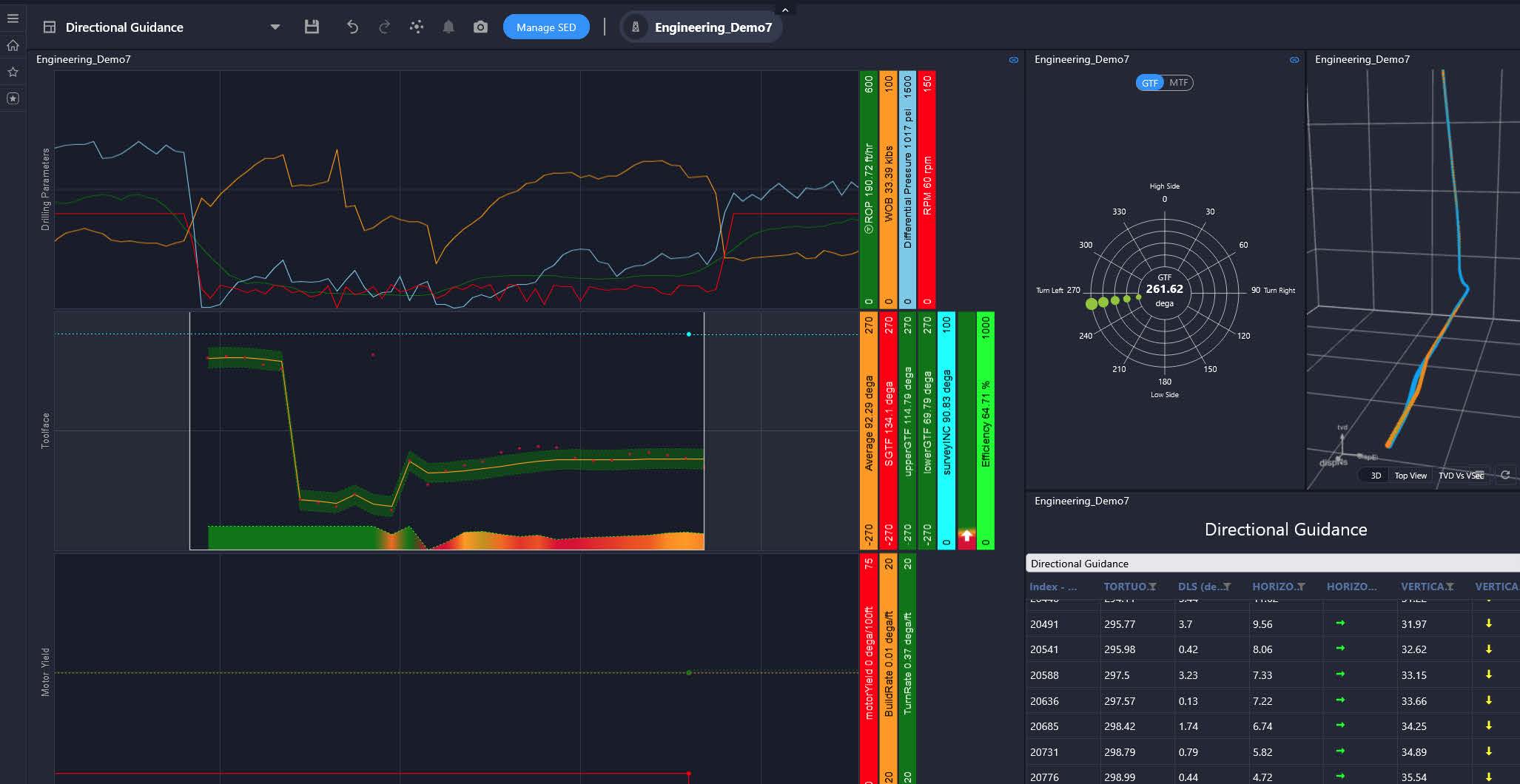Open filter on TORTUO column header
Viewport: 1520px width, 784px height.
(1152, 587)
